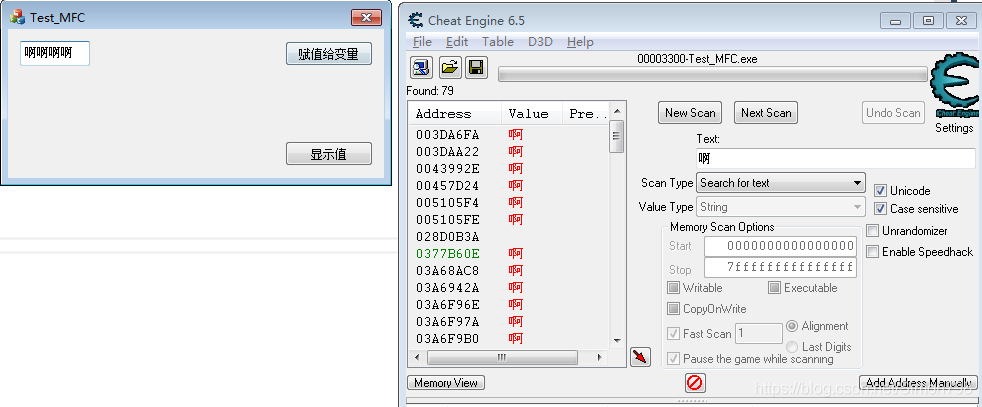Click Add Address Manually button
982x407 pixels.
click(918, 383)
